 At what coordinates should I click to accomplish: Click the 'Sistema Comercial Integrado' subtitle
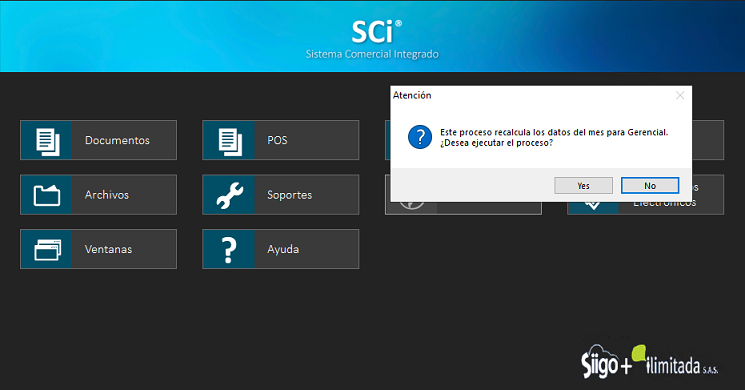[372, 54]
